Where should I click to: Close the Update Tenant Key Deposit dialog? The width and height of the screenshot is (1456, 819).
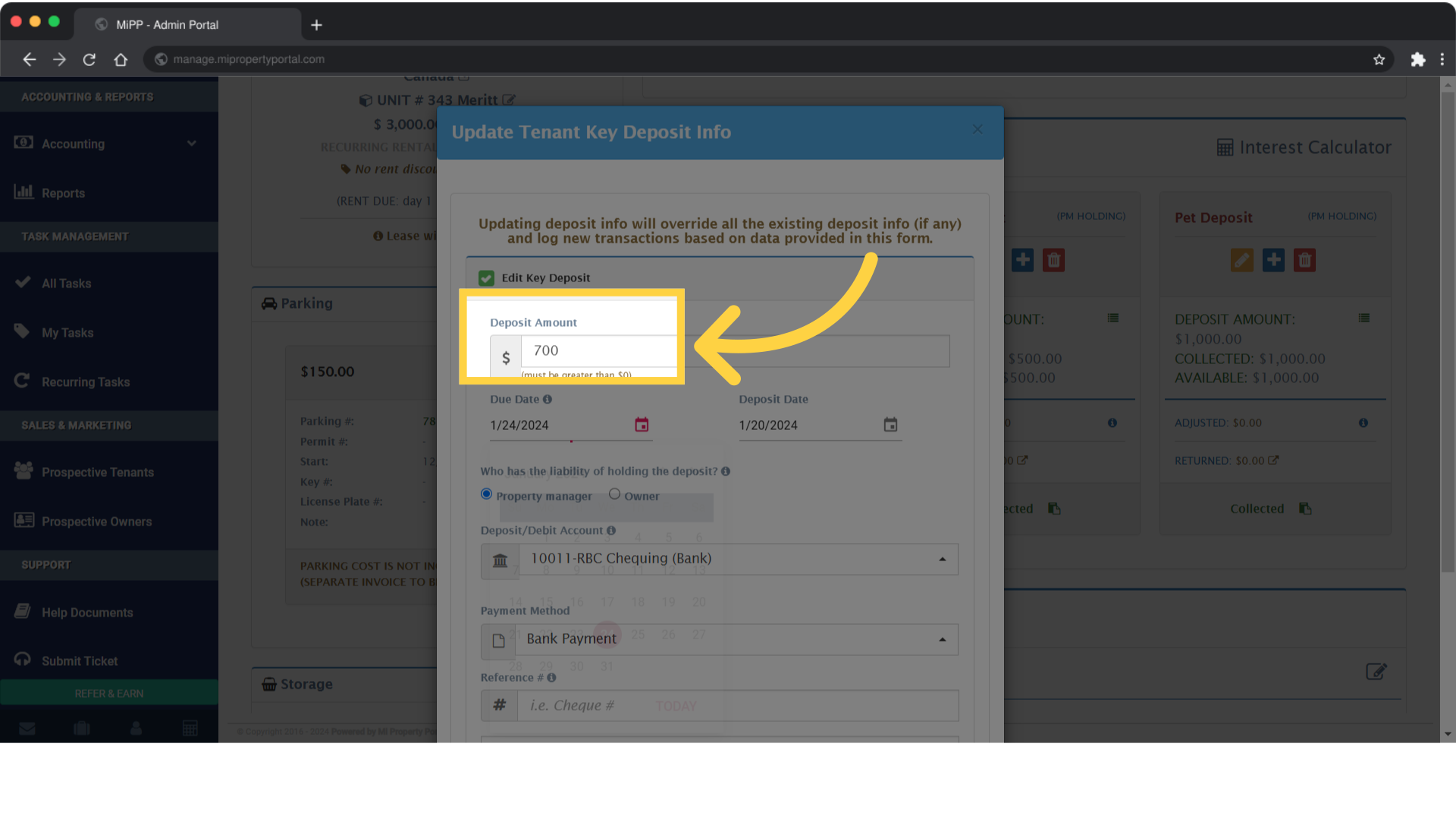[977, 130]
